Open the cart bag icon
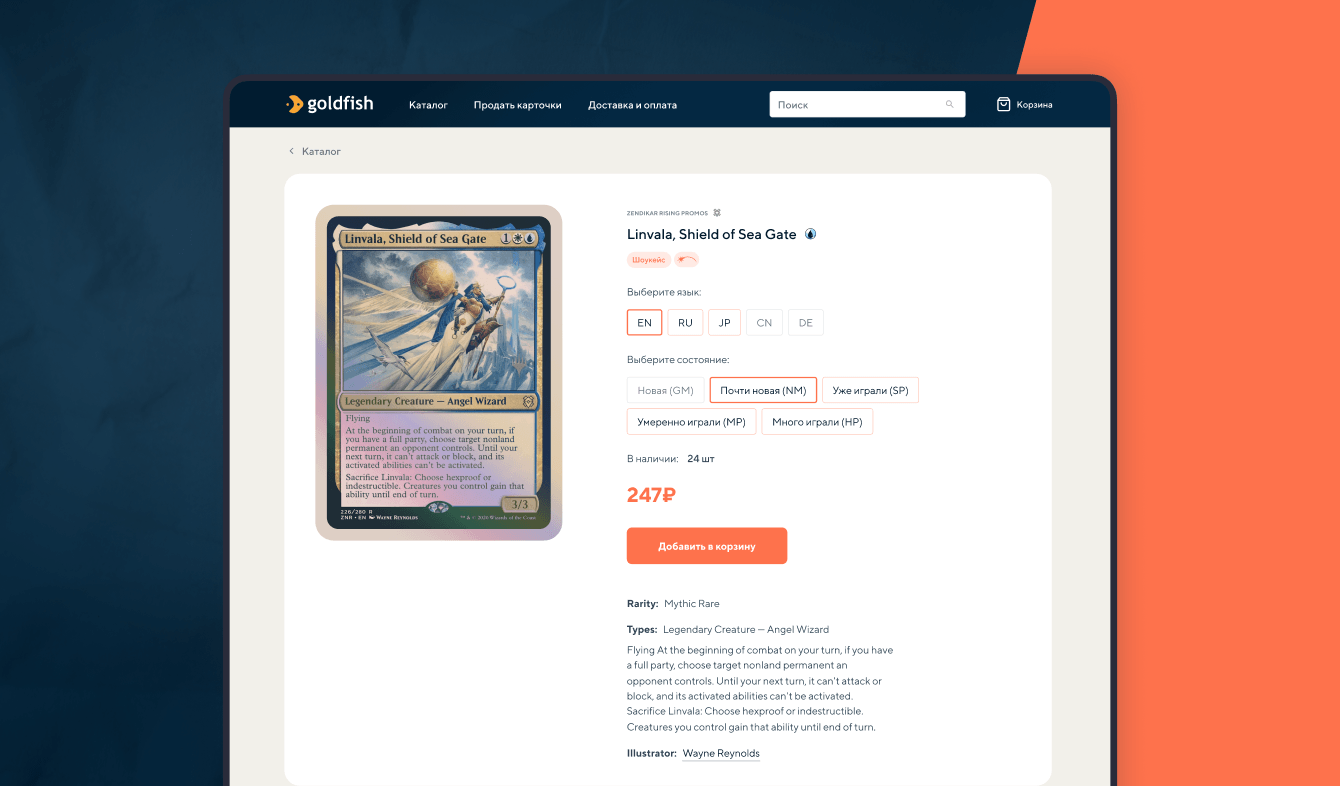Image resolution: width=1340 pixels, height=786 pixels. click(x=1004, y=104)
